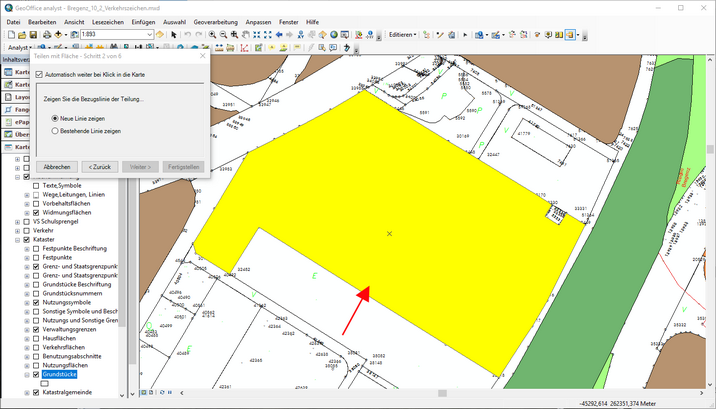
Task: Enable automatic advance on map click
Action: (39, 74)
